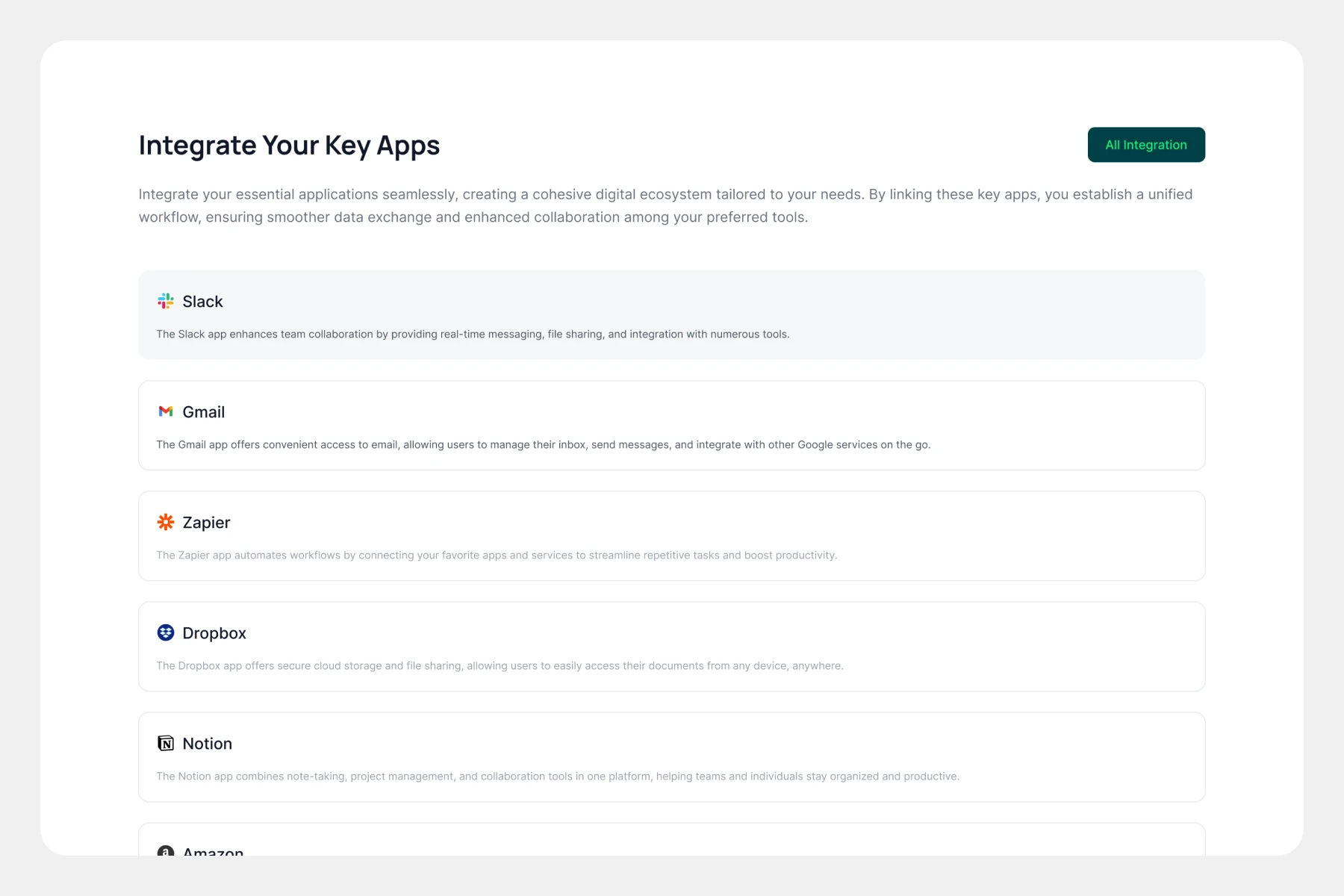Click the Slack logo icon
1344x896 pixels.
click(165, 301)
